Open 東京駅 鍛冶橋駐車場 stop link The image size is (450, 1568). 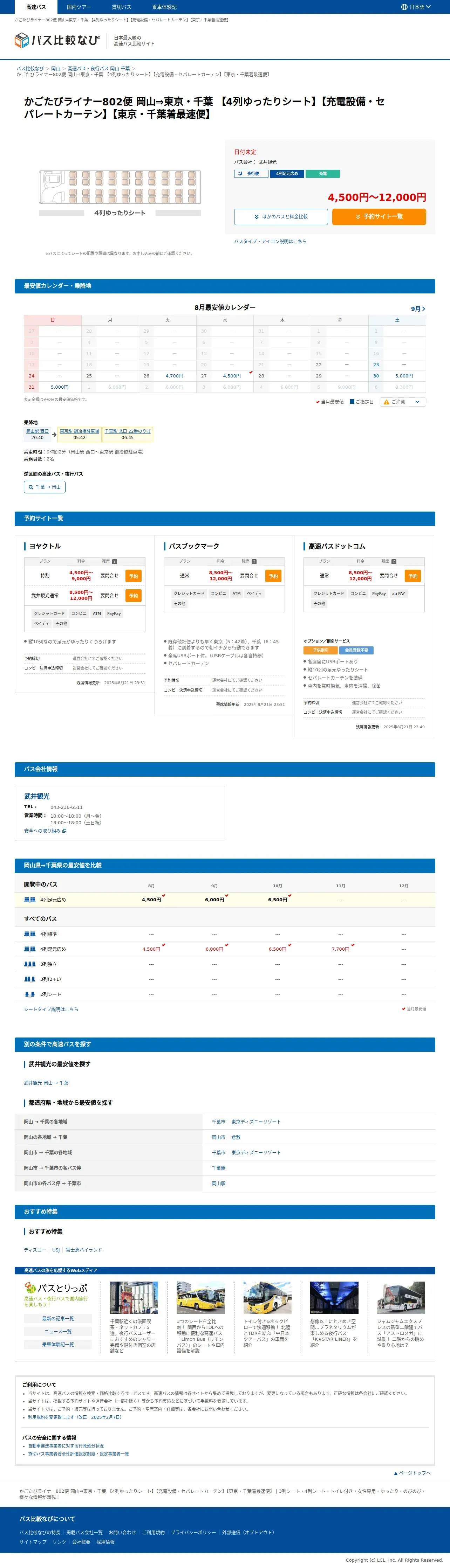[79, 431]
